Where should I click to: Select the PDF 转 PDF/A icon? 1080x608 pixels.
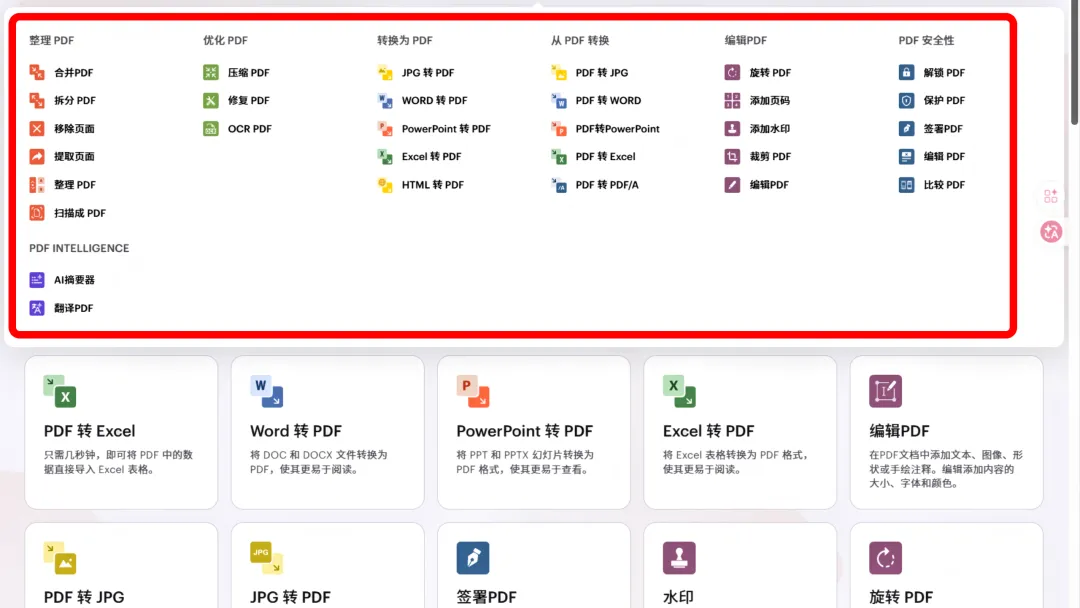pyautogui.click(x=559, y=185)
